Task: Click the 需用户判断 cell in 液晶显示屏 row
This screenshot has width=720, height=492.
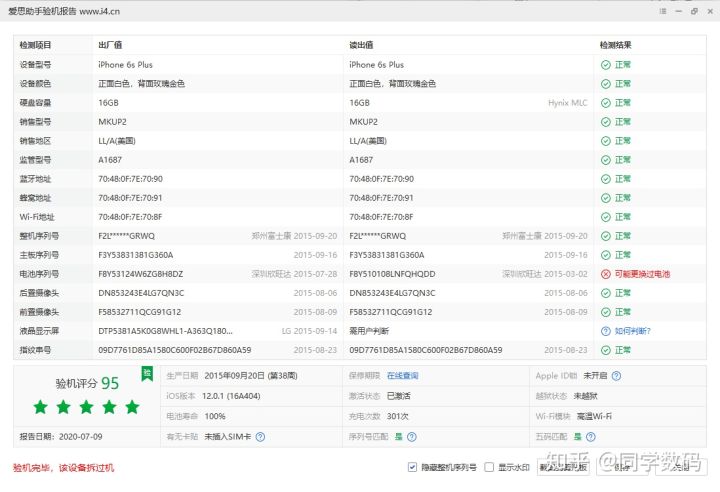Action: point(369,331)
